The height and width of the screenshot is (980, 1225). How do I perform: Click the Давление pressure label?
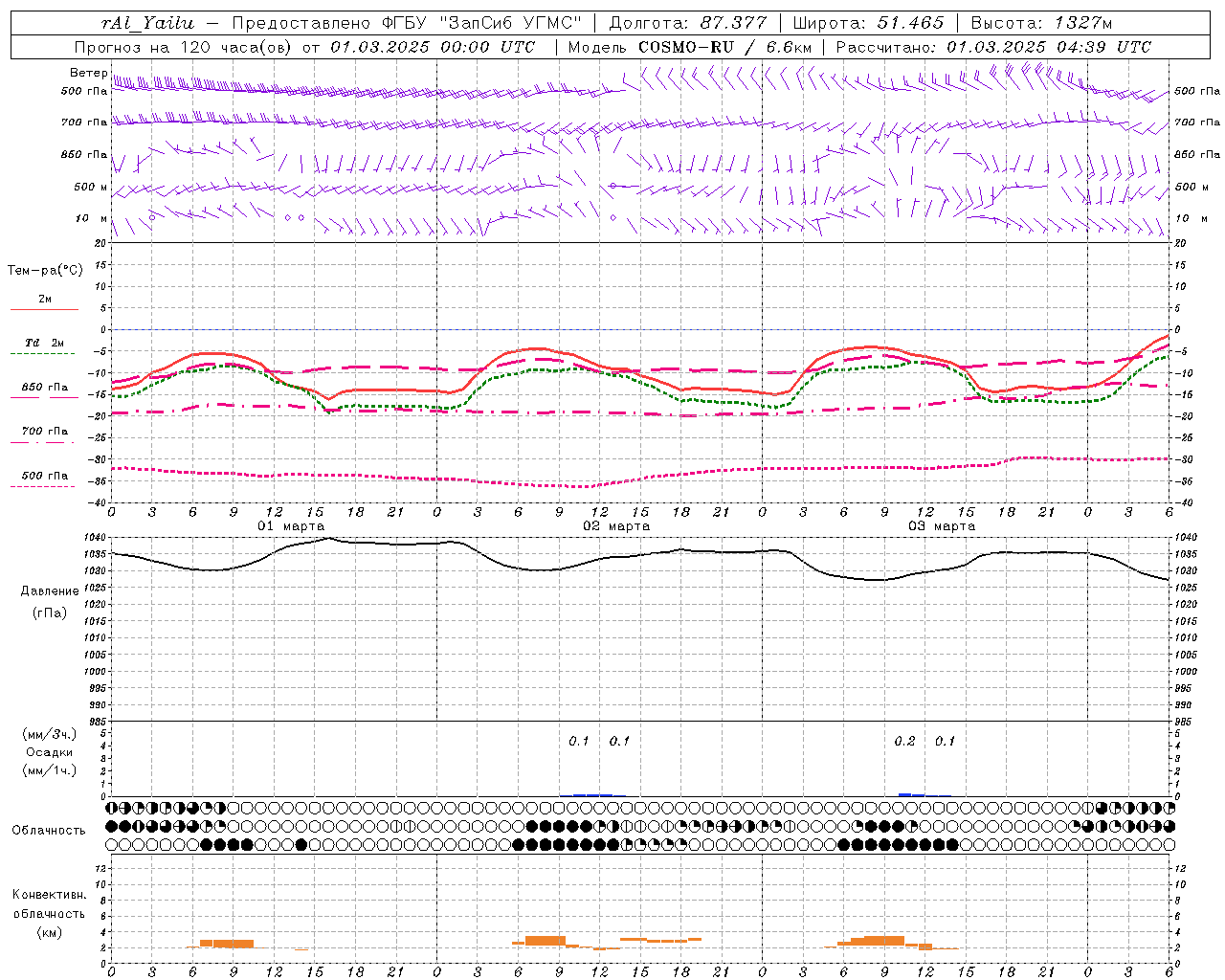(x=50, y=591)
